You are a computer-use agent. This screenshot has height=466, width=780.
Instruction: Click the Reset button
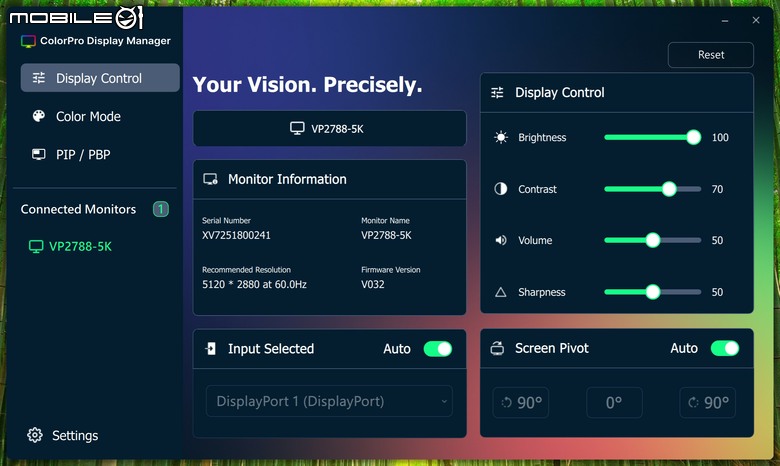tap(710, 55)
